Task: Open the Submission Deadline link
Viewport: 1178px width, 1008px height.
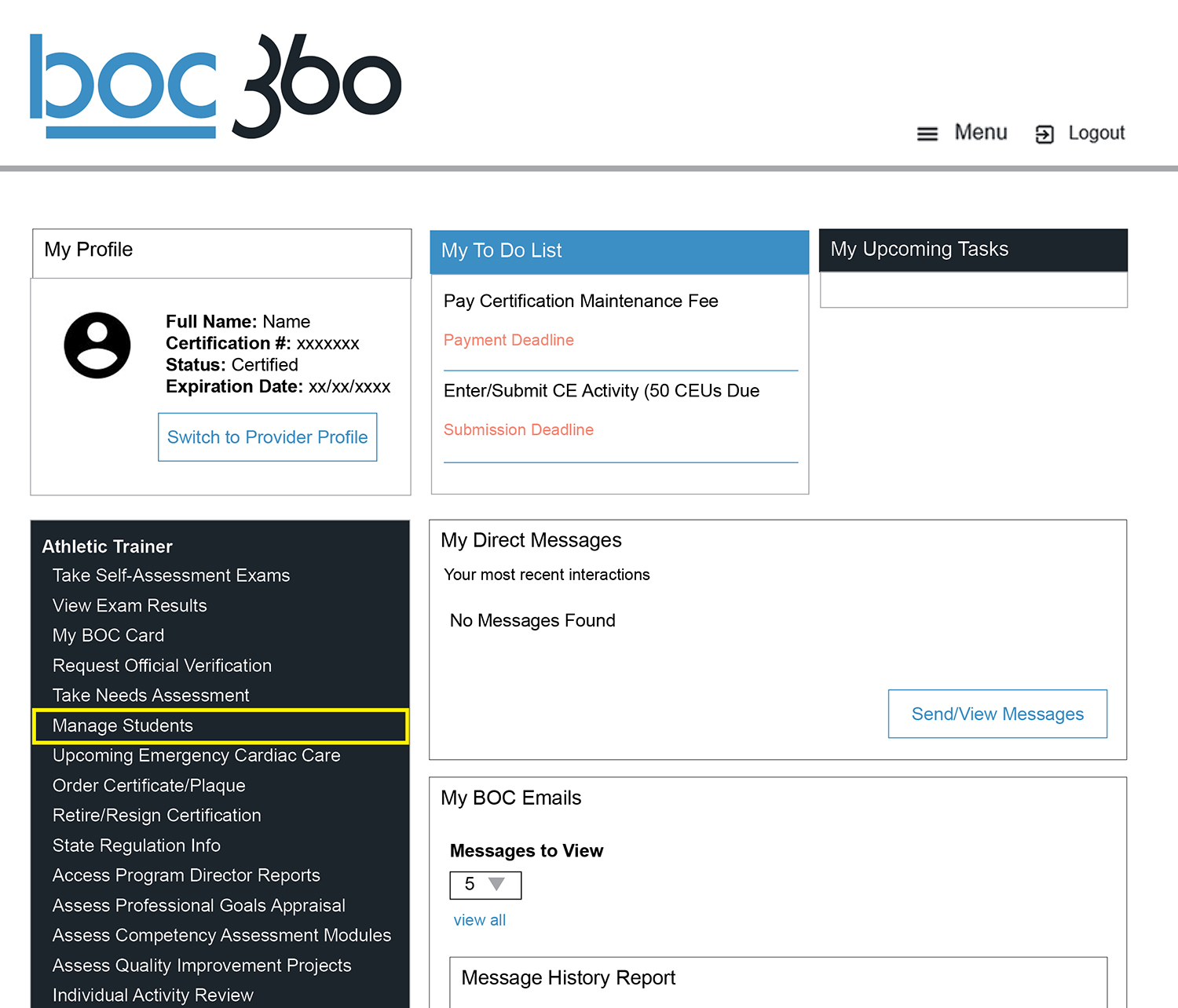Action: point(518,429)
